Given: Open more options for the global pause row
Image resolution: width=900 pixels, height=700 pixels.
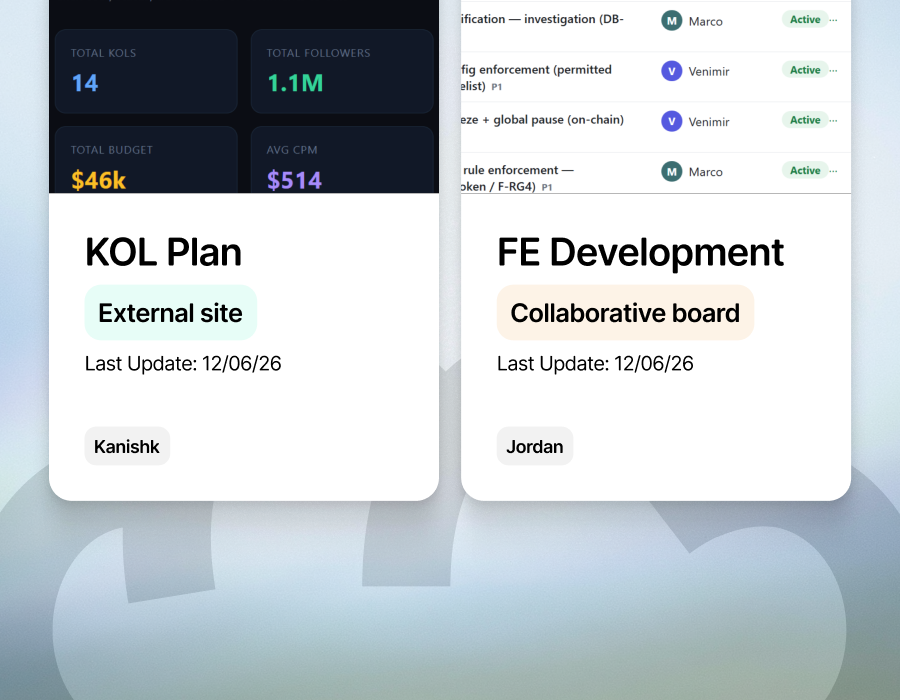Looking at the screenshot, I should (833, 120).
